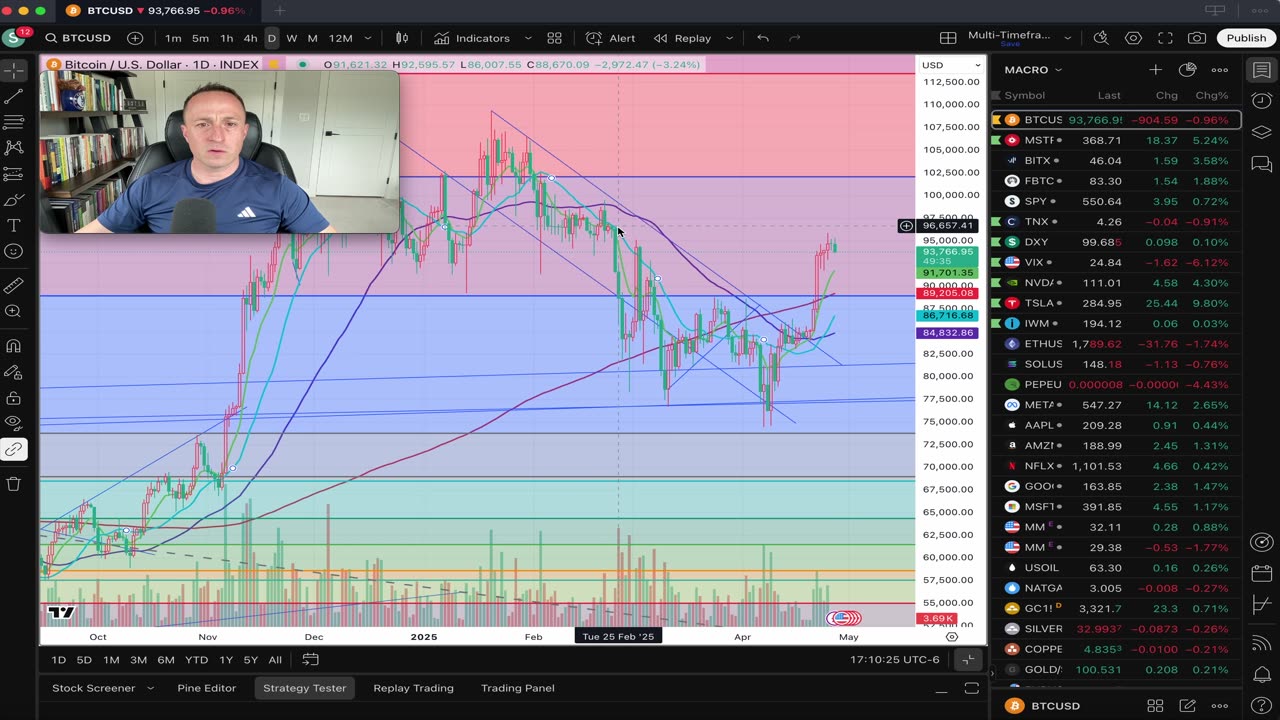Select the patterns drawing tool

(14, 148)
